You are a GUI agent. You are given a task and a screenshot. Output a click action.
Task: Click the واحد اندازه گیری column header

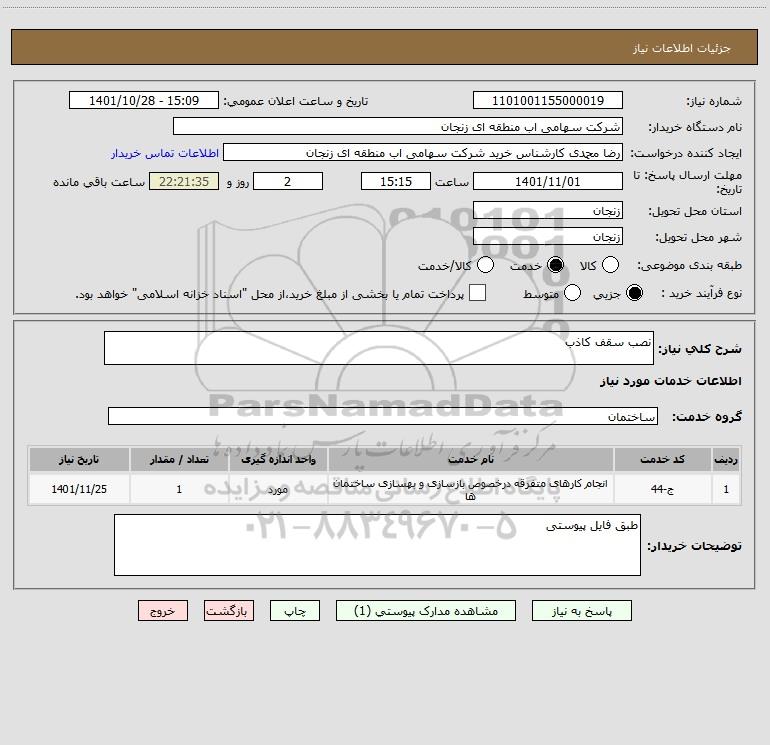click(x=278, y=459)
